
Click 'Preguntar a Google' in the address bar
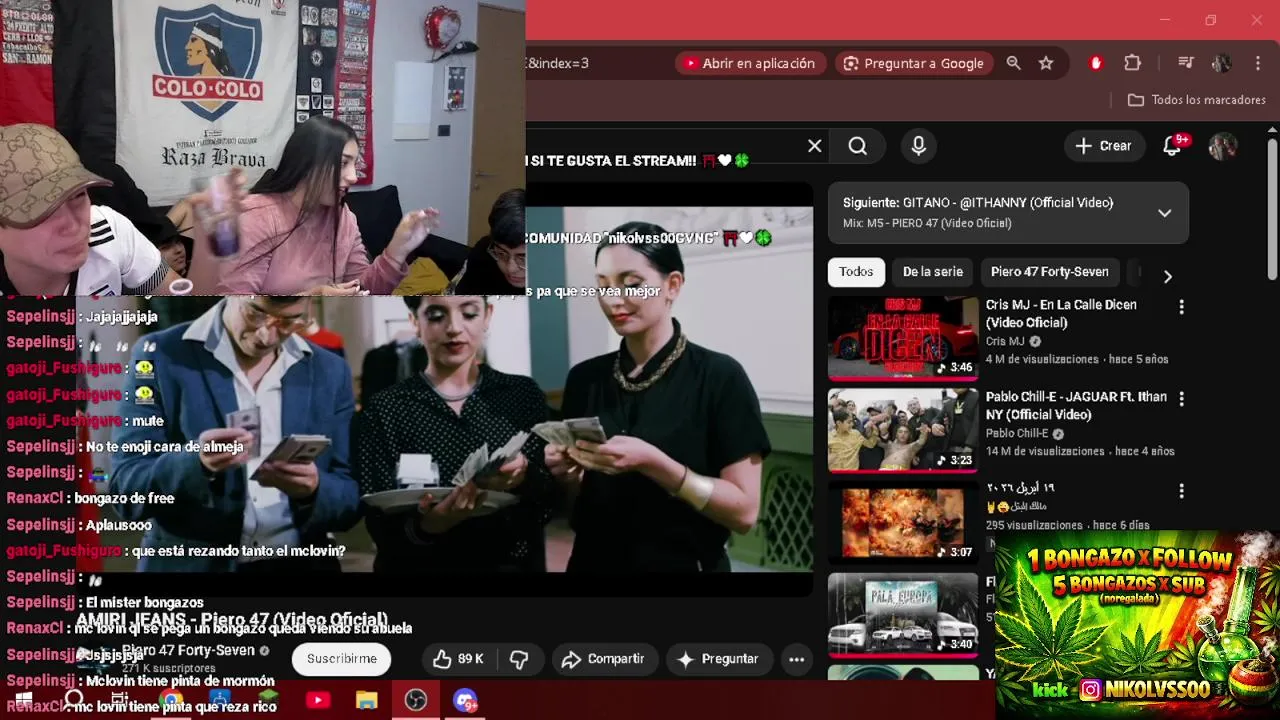[x=913, y=63]
